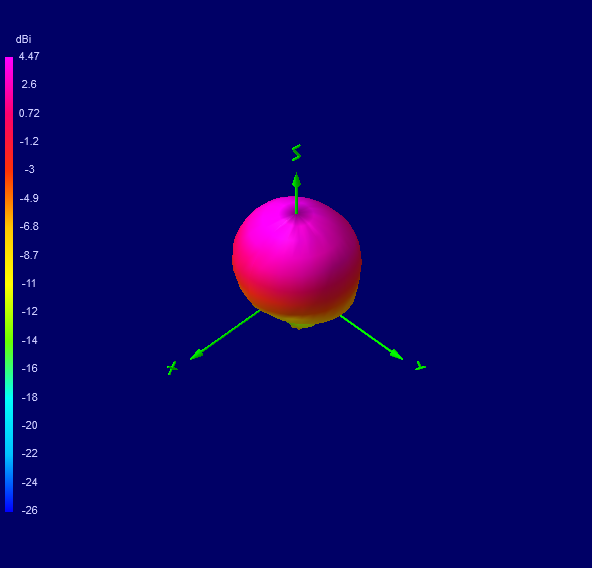The height and width of the screenshot is (568, 592).
Task: Click the -20 scale label
Action: (x=29, y=425)
